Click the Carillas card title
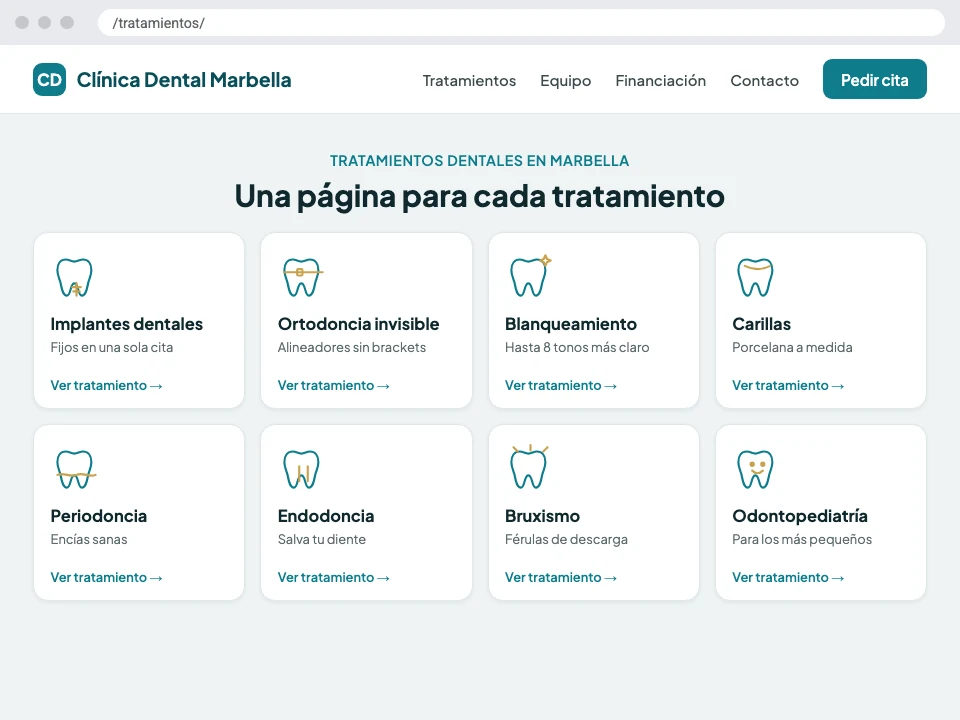Screen dimensions: 960x720 pos(761,324)
